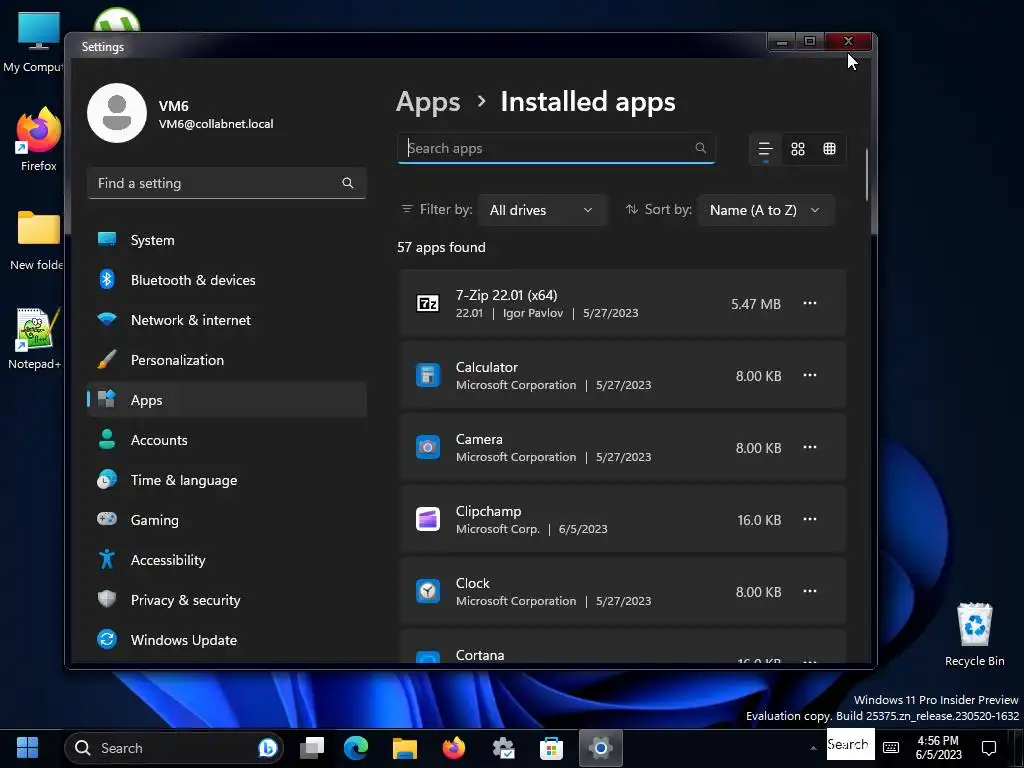This screenshot has height=768, width=1024.
Task: Open Windows Update settings
Action: [x=227, y=640]
